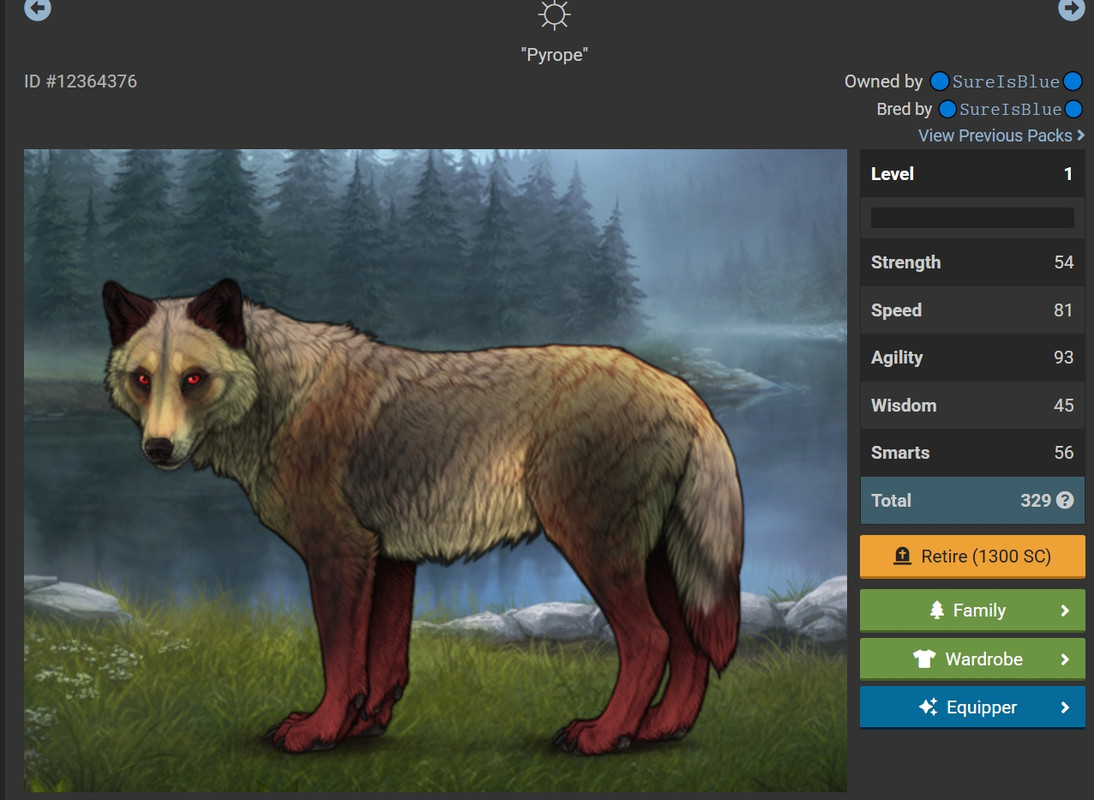Open the Wardrobe button
The width and height of the screenshot is (1094, 800).
click(972, 658)
